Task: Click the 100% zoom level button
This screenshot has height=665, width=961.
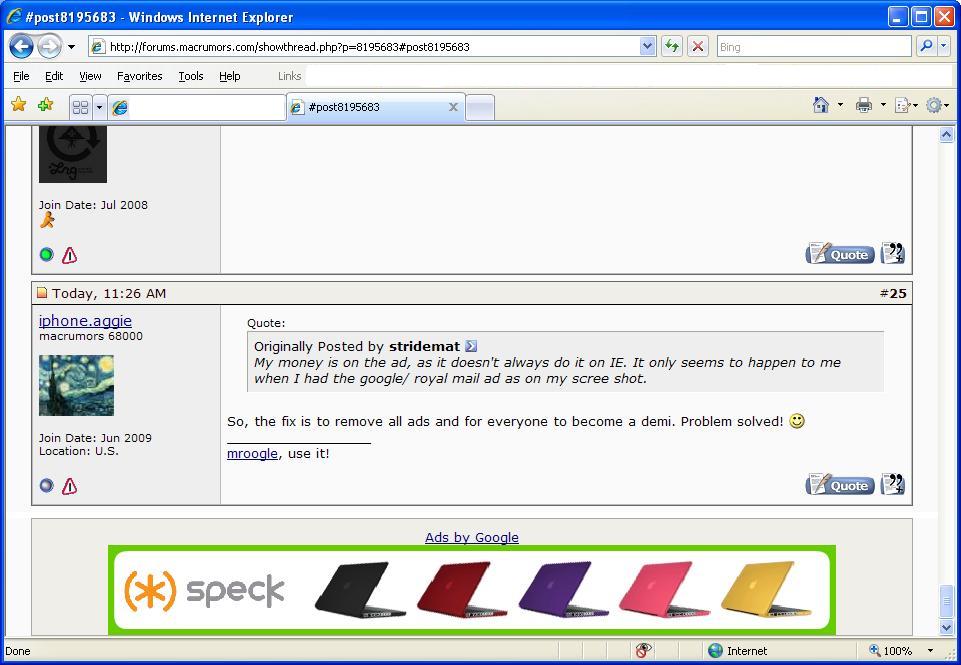Action: point(890,650)
